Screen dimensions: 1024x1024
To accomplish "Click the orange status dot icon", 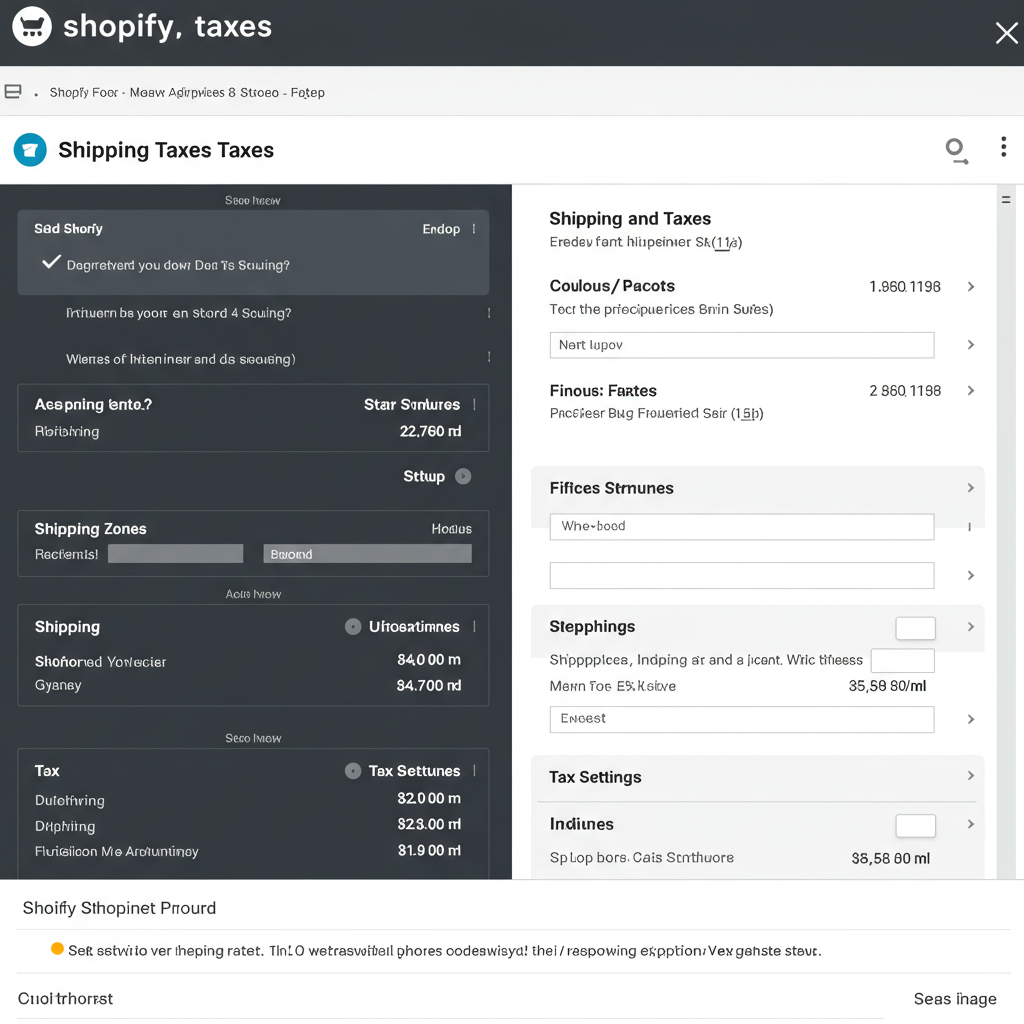I will tap(57, 949).
